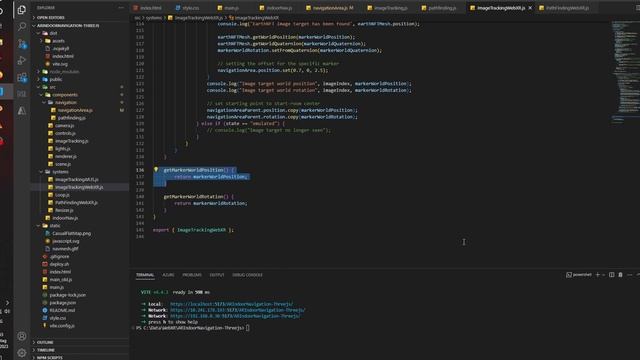Open the Extensions view in the activity bar
Image resolution: width=640 pixels, height=360 pixels.
(x=22, y=77)
